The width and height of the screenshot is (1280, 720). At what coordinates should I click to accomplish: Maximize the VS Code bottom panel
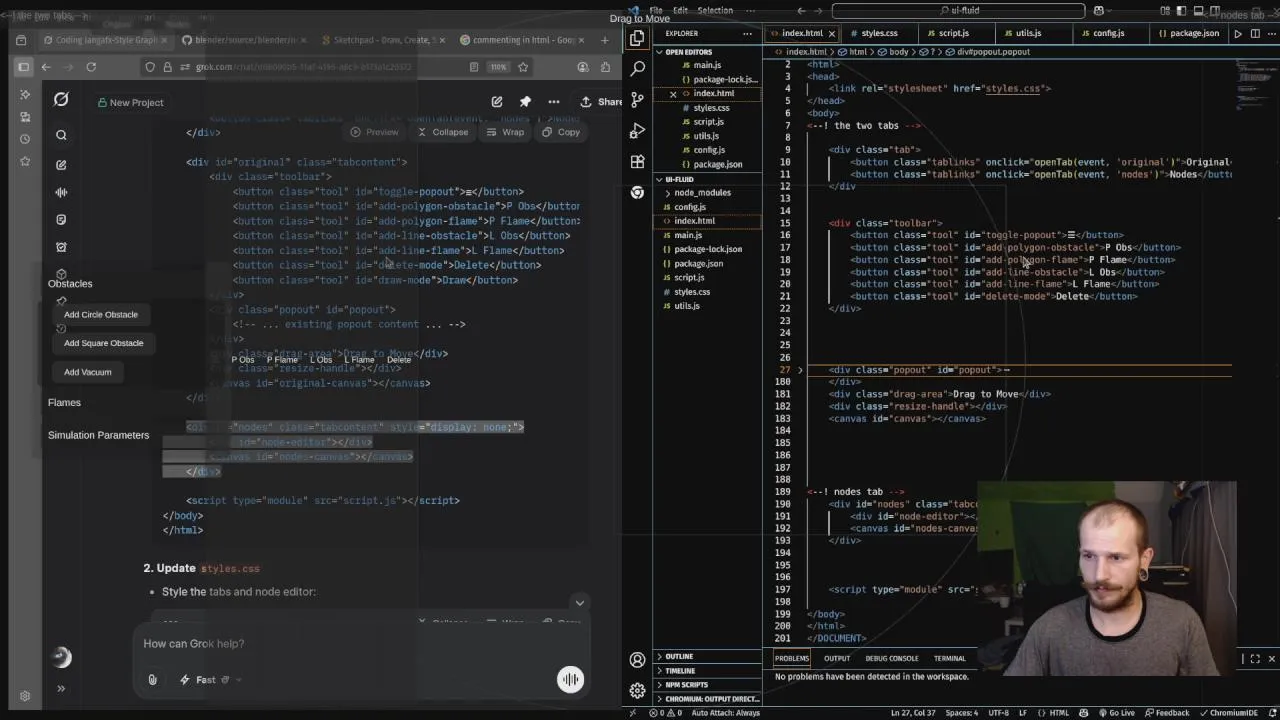pos(1255,659)
